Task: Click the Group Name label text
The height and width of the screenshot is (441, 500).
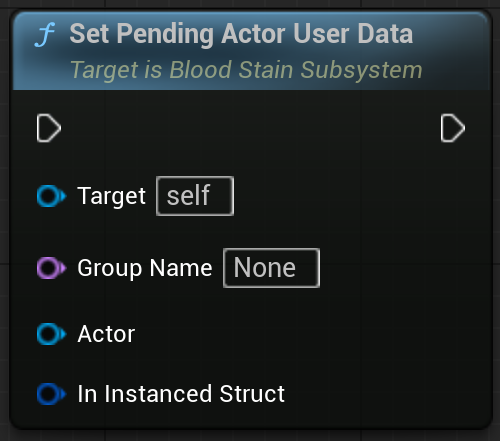Action: tap(145, 268)
